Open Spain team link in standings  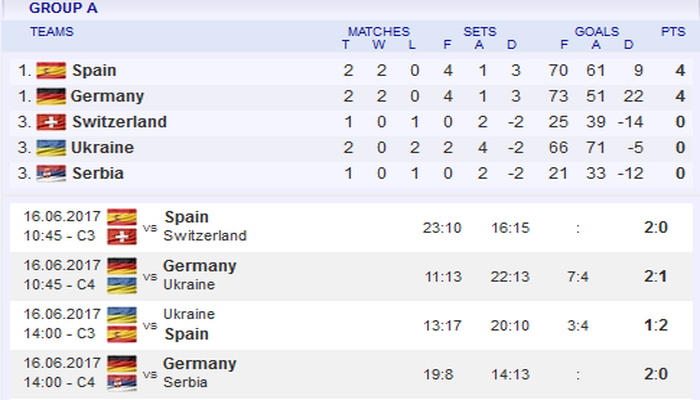[94, 70]
